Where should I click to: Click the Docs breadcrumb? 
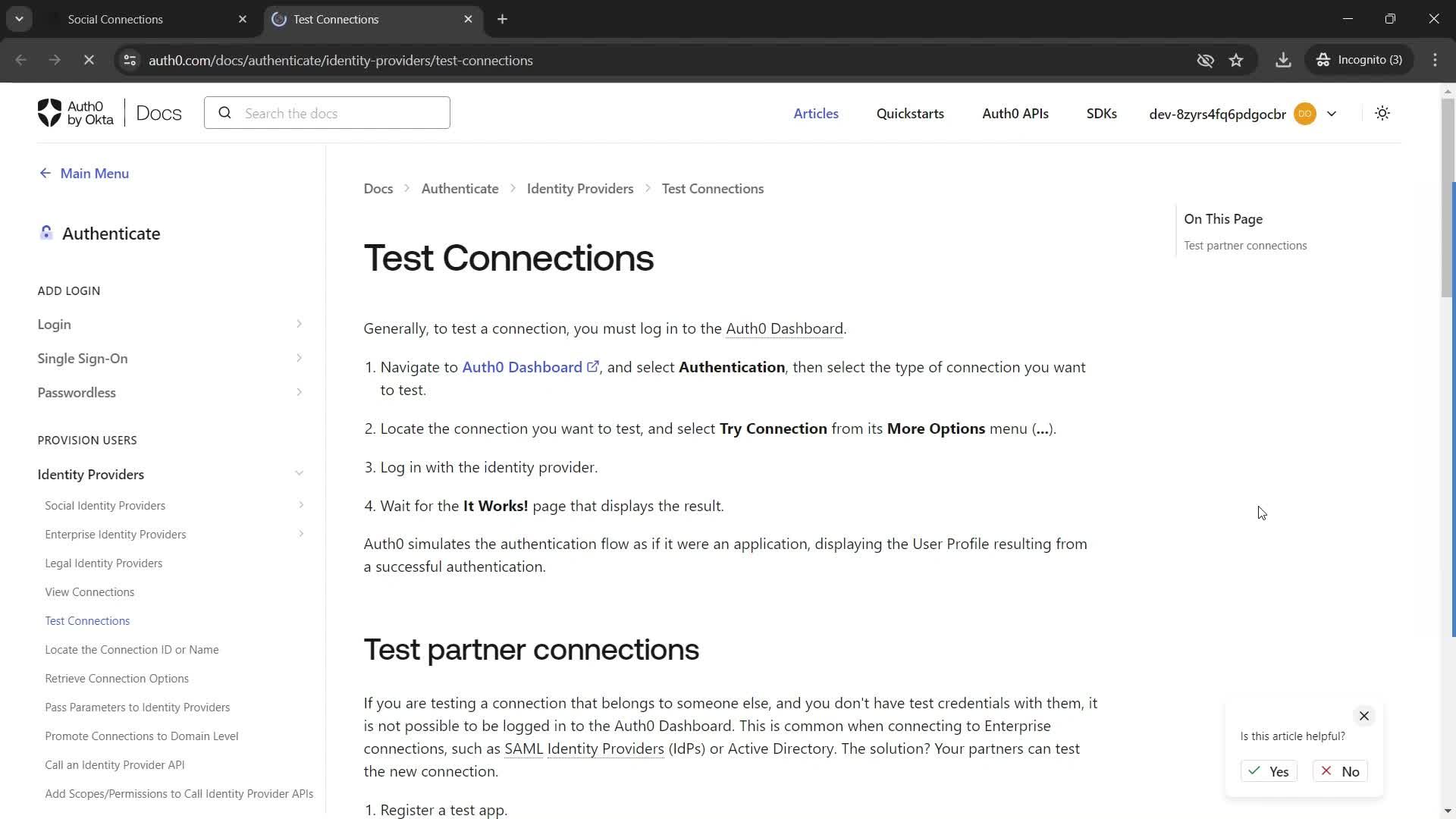coord(378,189)
